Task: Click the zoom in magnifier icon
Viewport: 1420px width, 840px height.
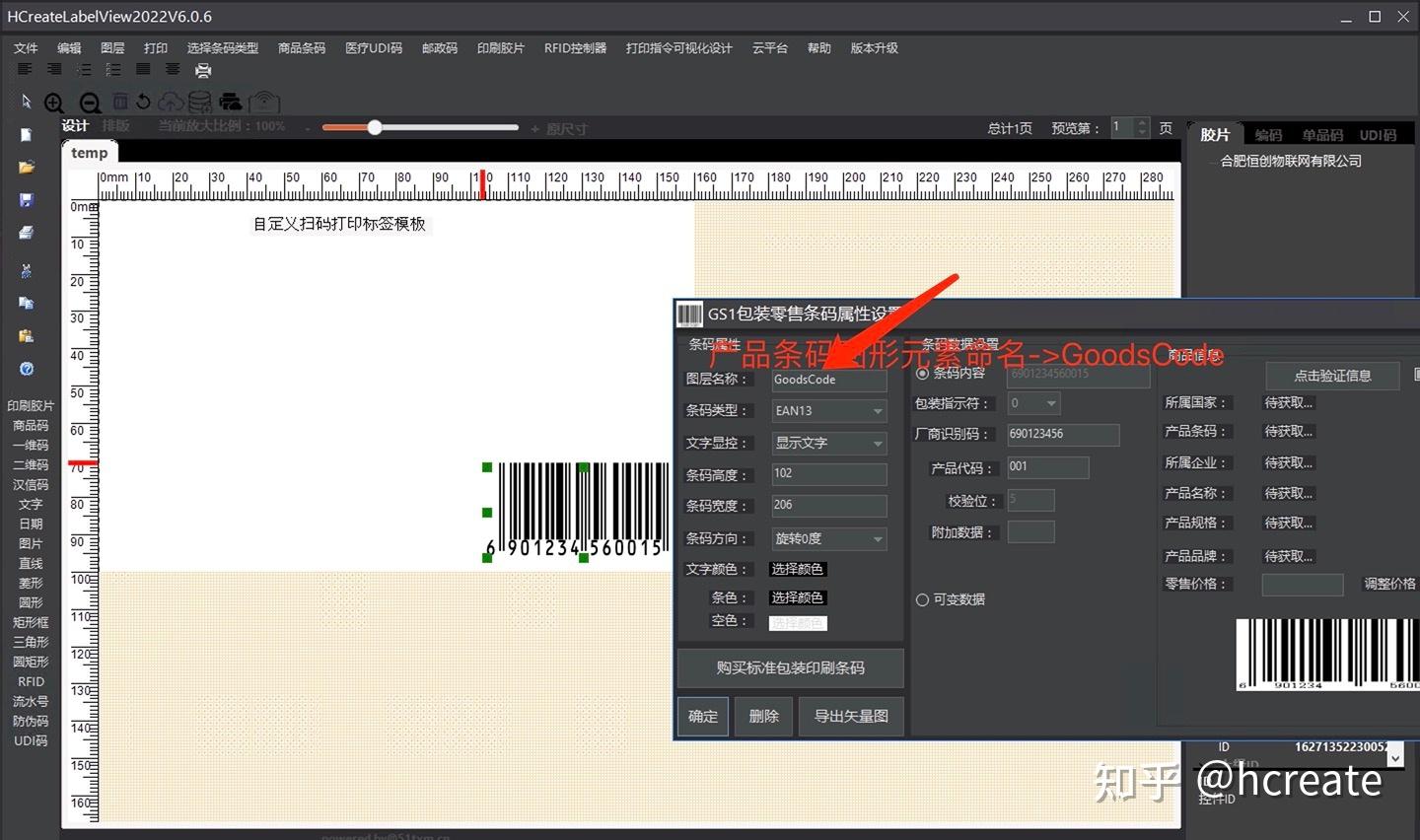Action: pos(54,102)
